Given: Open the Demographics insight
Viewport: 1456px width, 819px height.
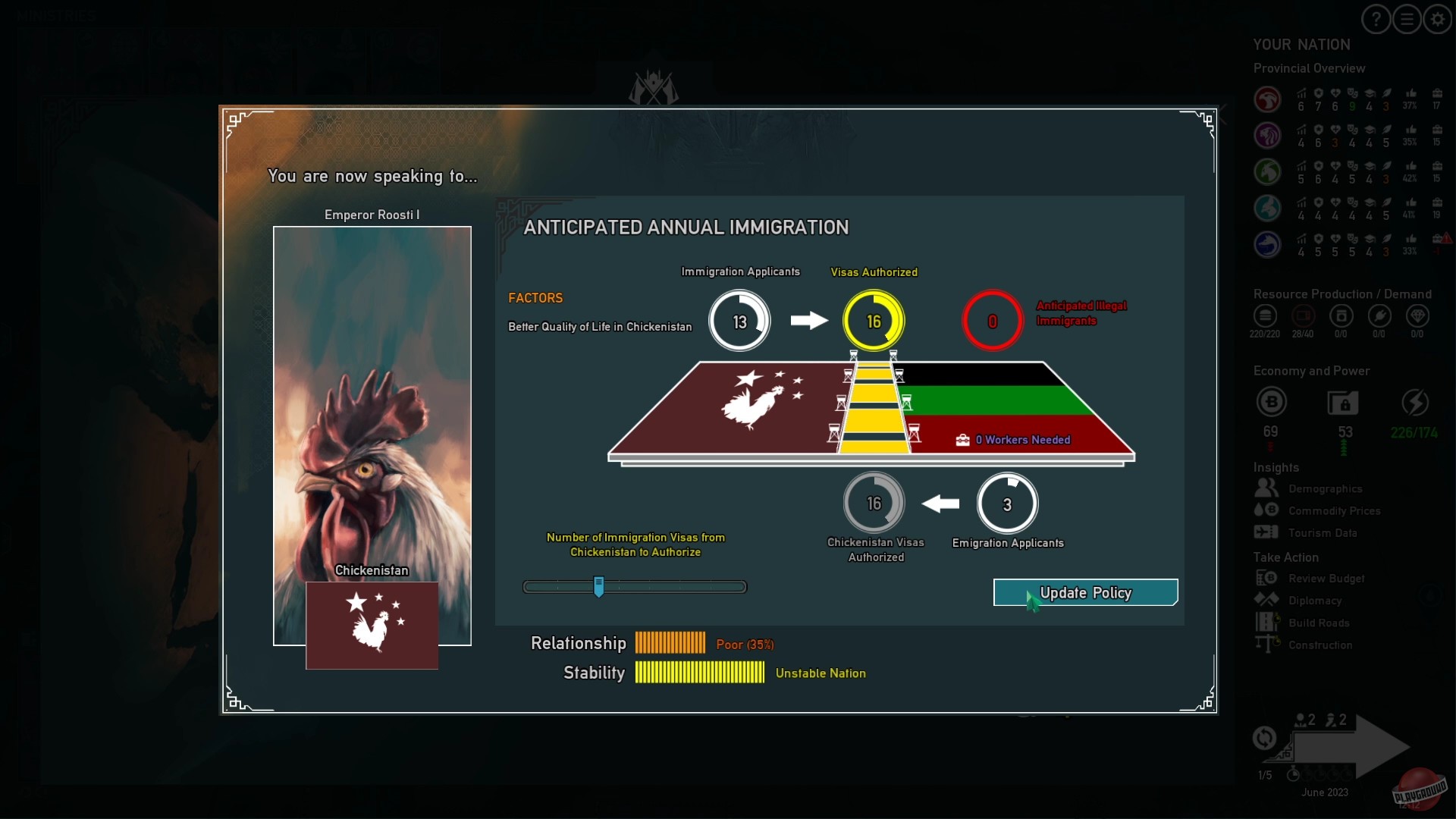Looking at the screenshot, I should [1326, 488].
